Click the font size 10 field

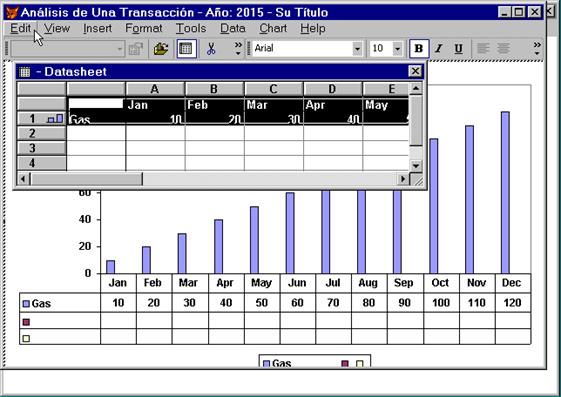point(381,49)
